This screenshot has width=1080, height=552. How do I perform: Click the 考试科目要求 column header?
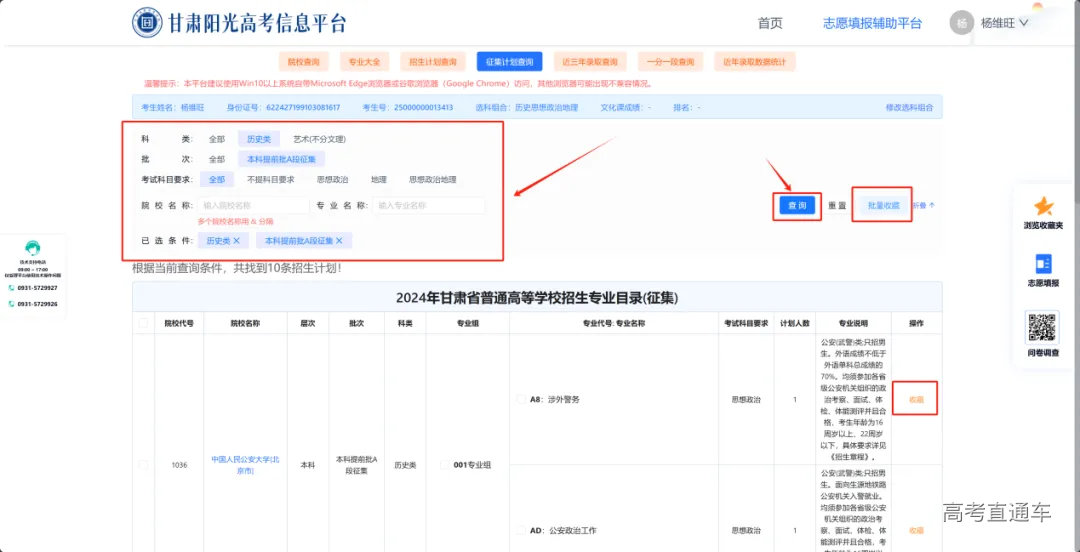(745, 323)
